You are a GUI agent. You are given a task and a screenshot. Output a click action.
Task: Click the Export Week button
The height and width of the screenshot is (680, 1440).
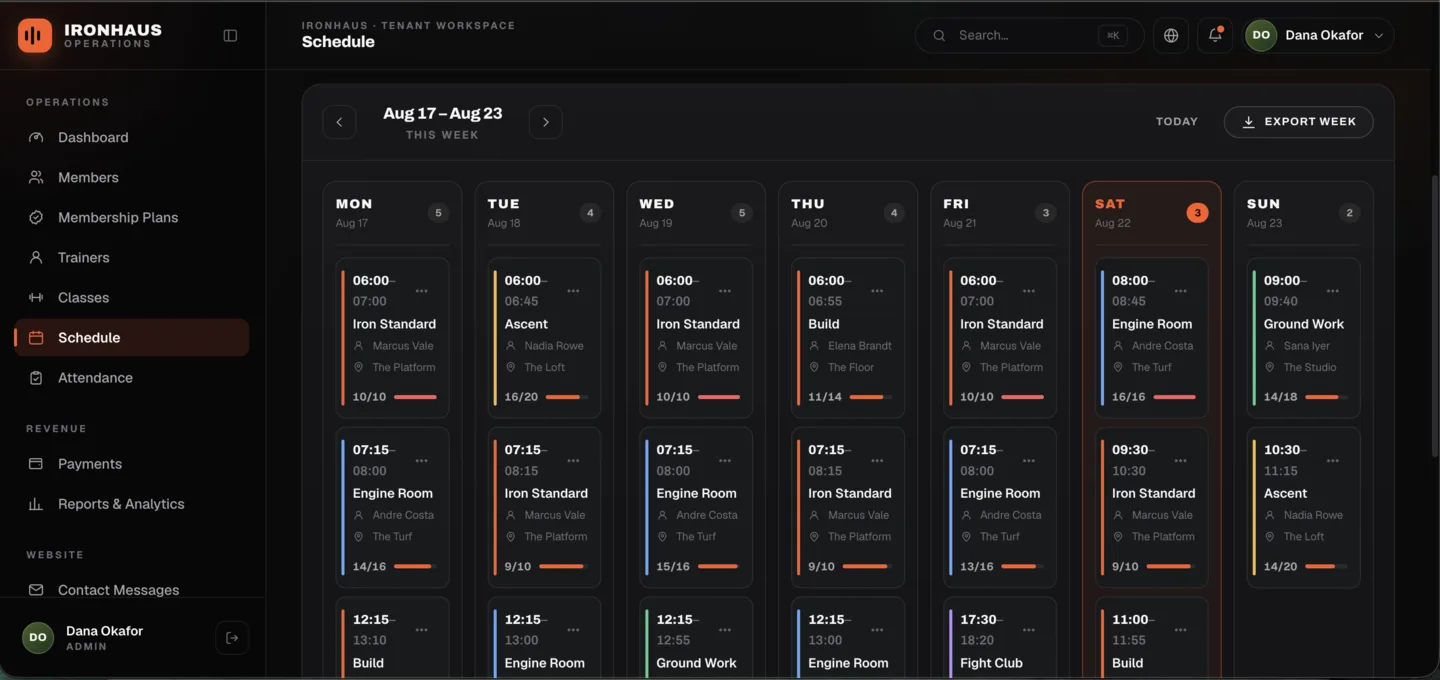tap(1298, 122)
